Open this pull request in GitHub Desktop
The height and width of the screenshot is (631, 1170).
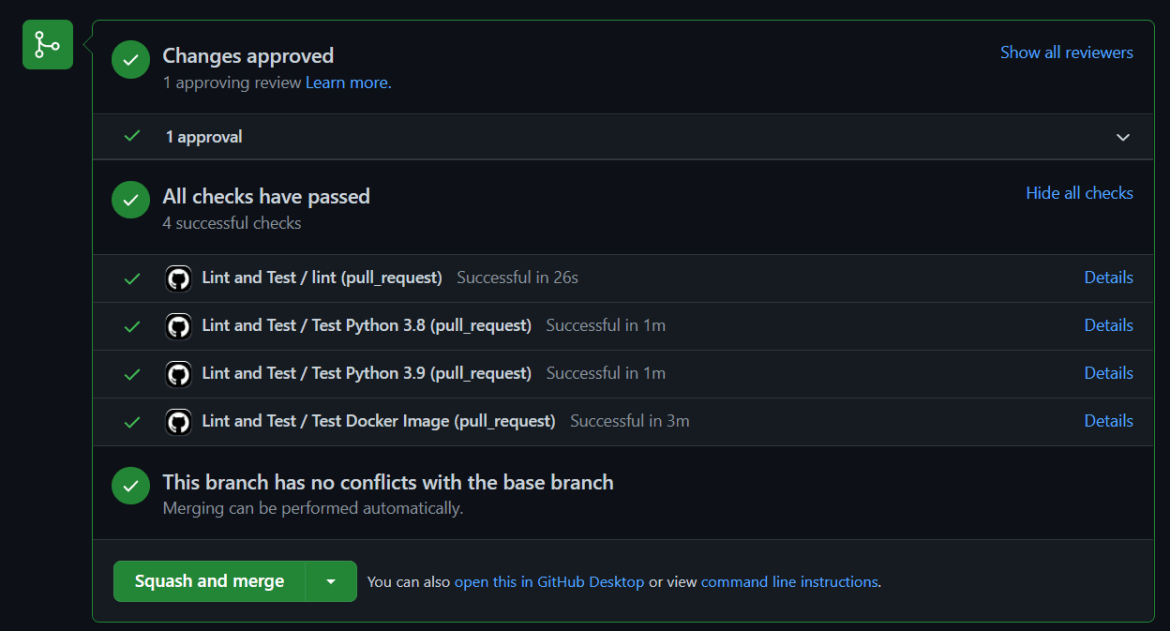point(549,581)
